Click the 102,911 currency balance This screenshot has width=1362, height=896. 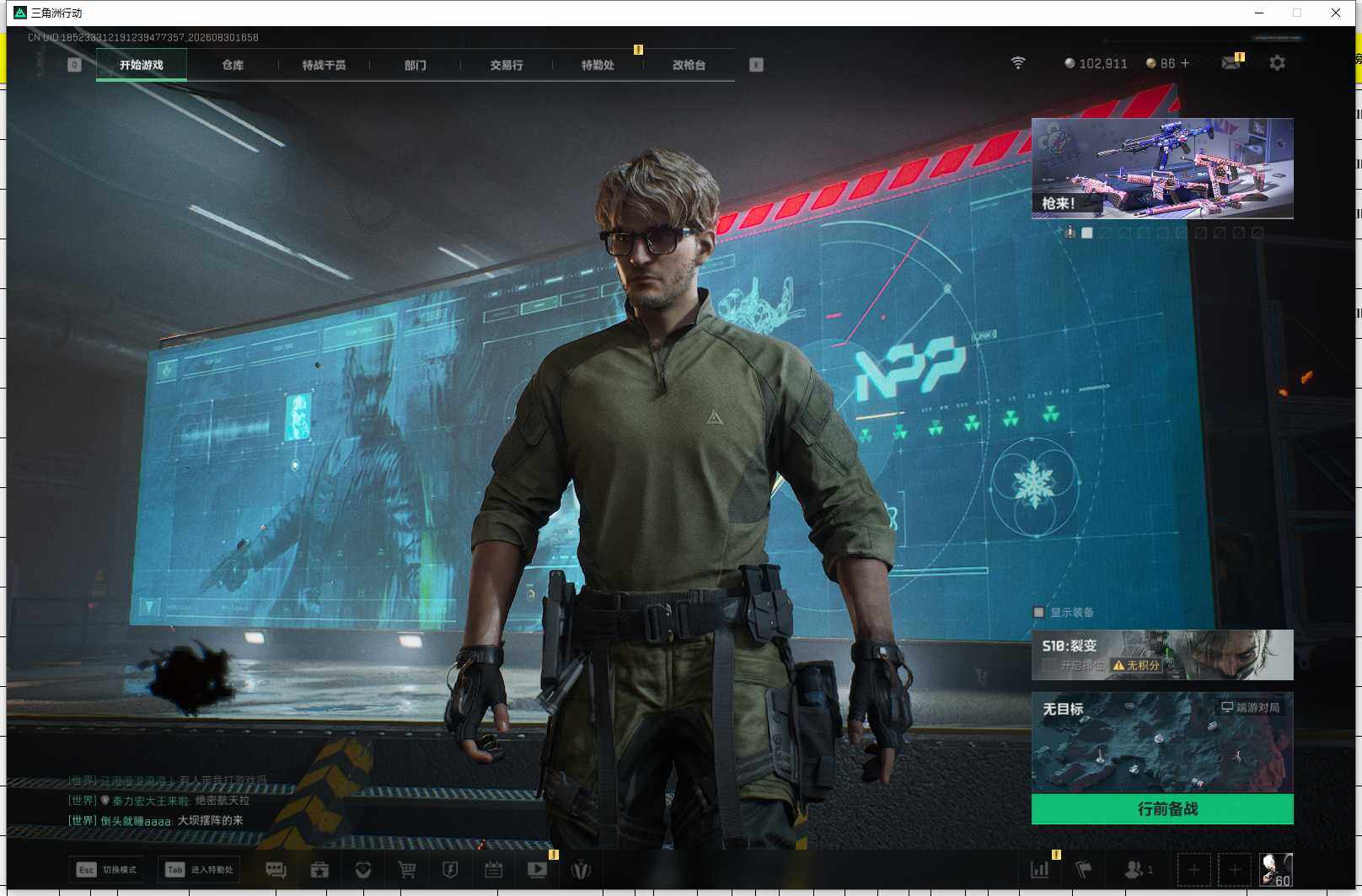[1096, 63]
